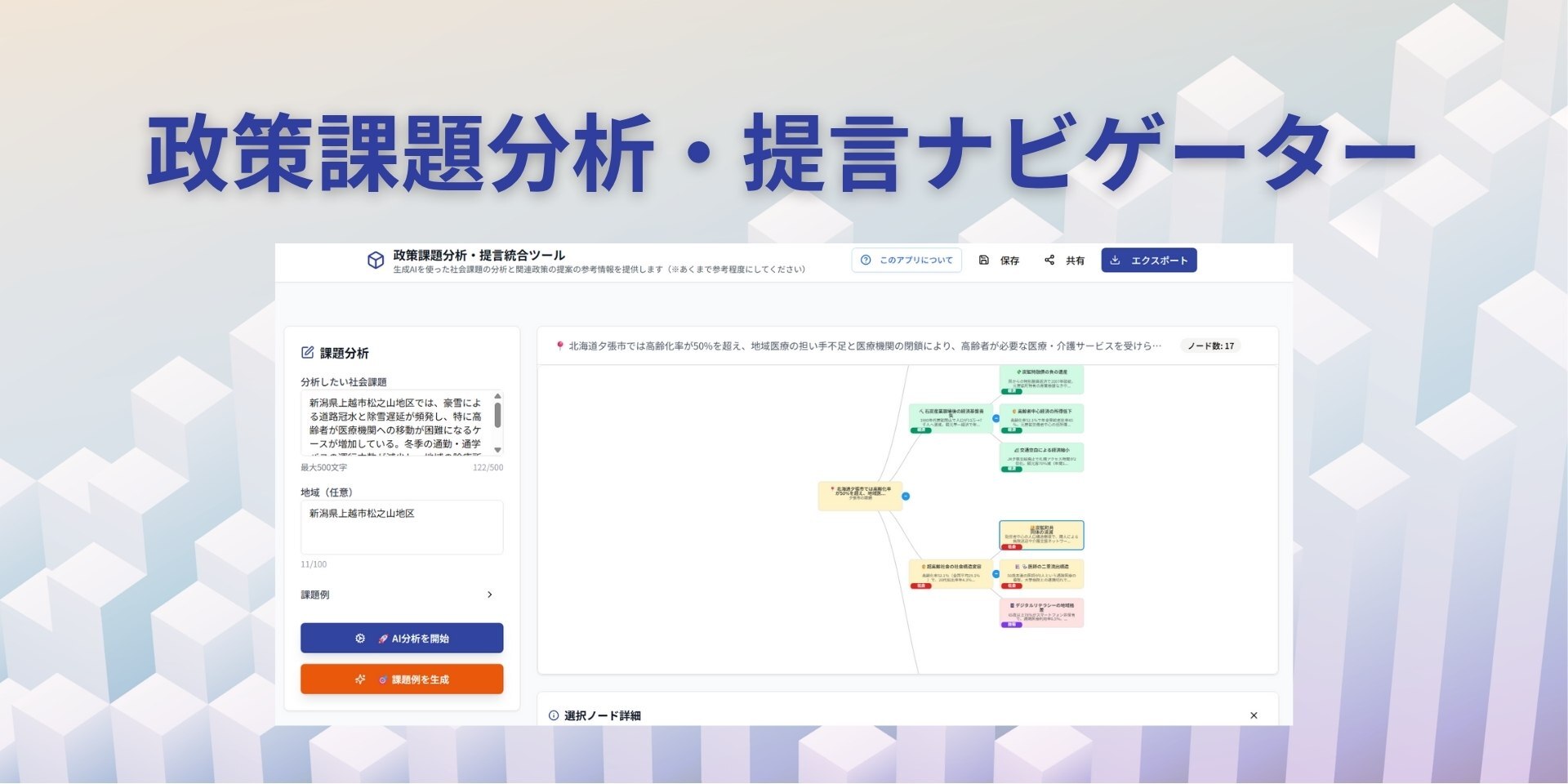Click the cube app logo icon
Viewport: 1568px width, 784px height.
pos(375,261)
